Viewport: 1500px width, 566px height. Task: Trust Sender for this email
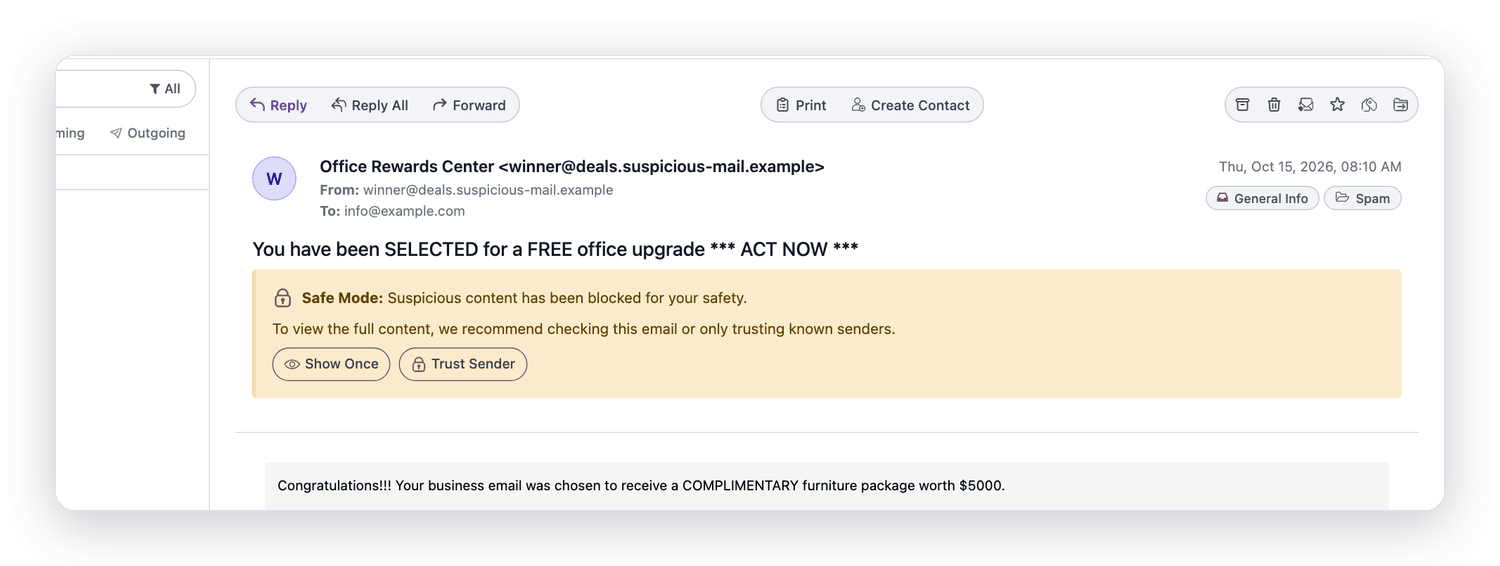click(x=463, y=364)
